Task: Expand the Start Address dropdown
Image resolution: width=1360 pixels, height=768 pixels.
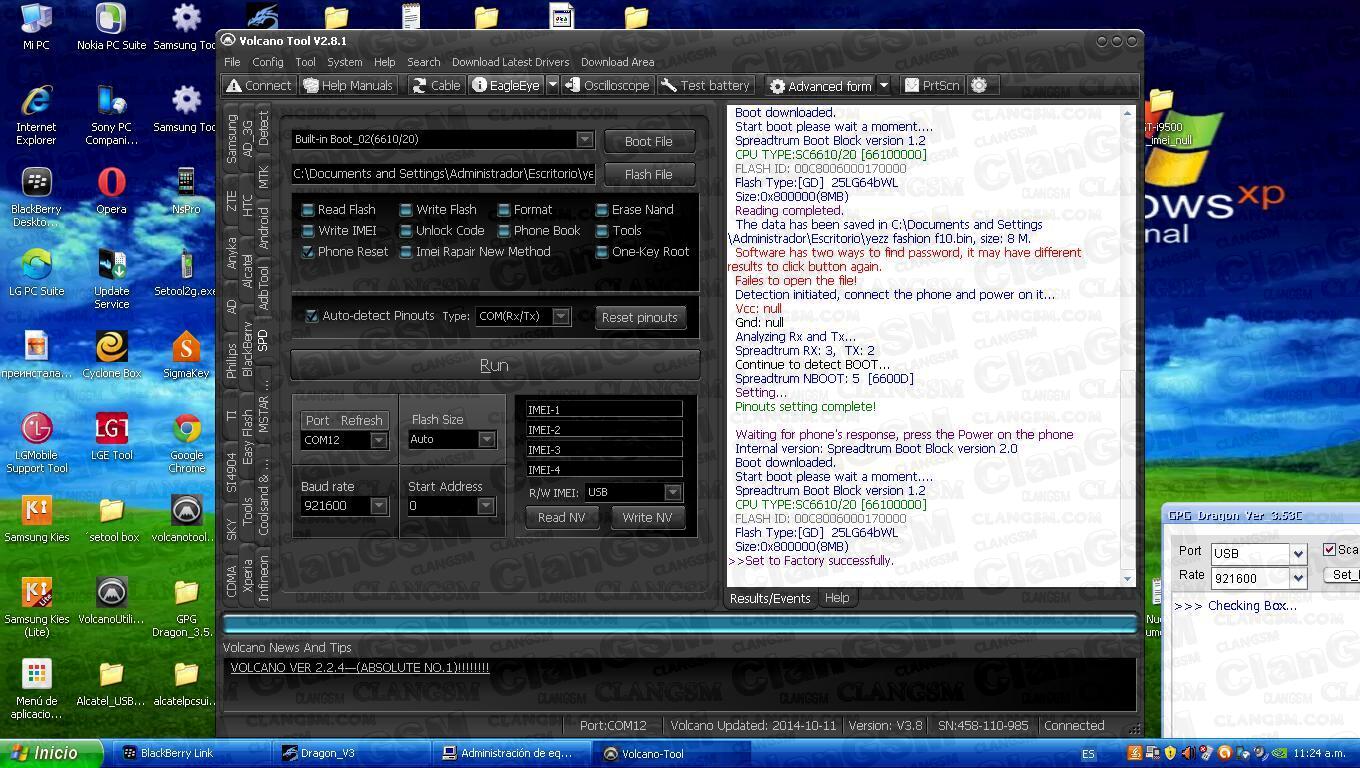Action: click(486, 506)
